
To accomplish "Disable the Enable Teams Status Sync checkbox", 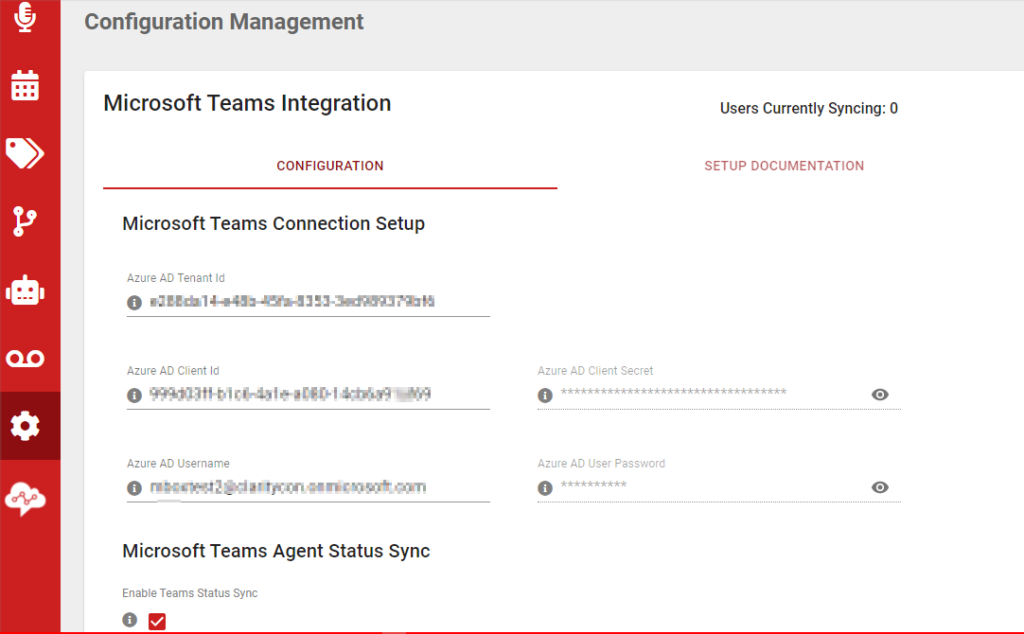I will [x=156, y=621].
